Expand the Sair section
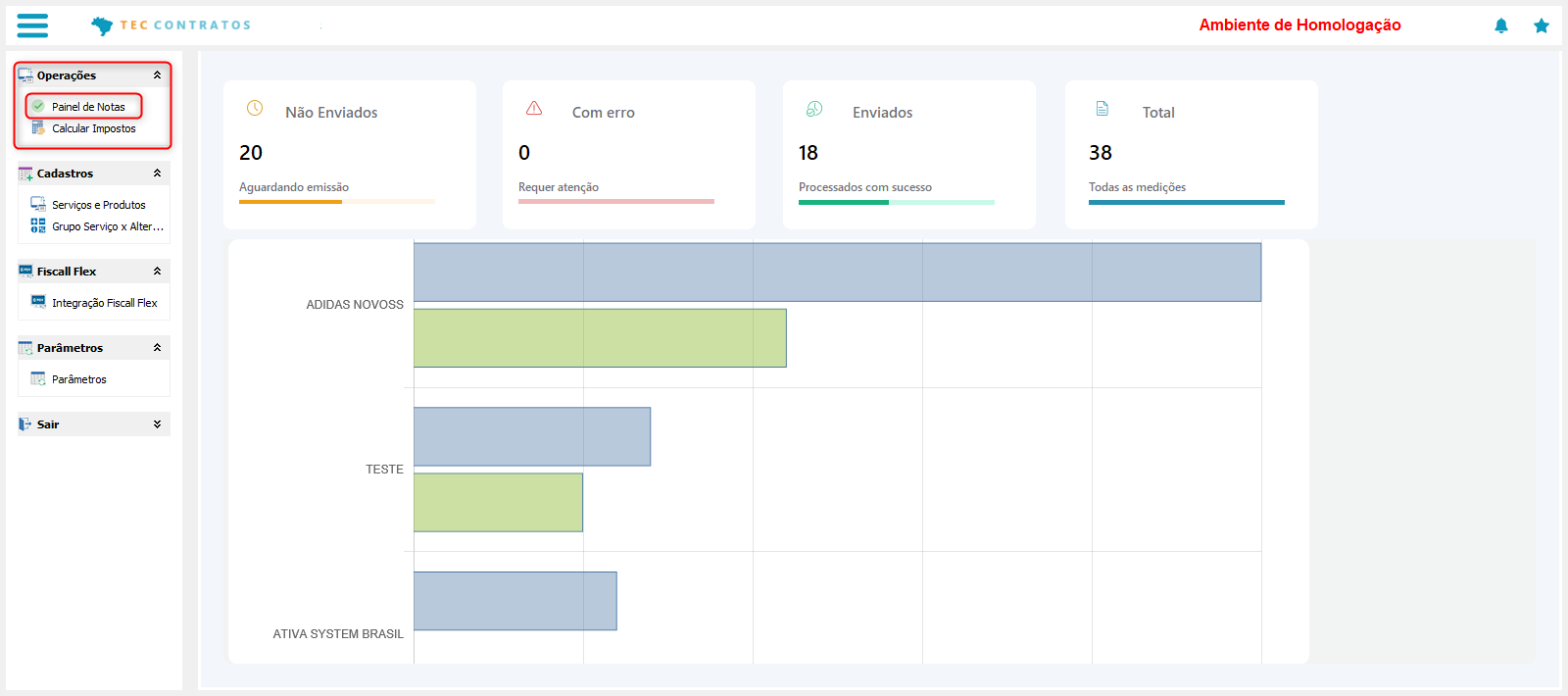Viewport: 1568px width, 696px height. (157, 424)
